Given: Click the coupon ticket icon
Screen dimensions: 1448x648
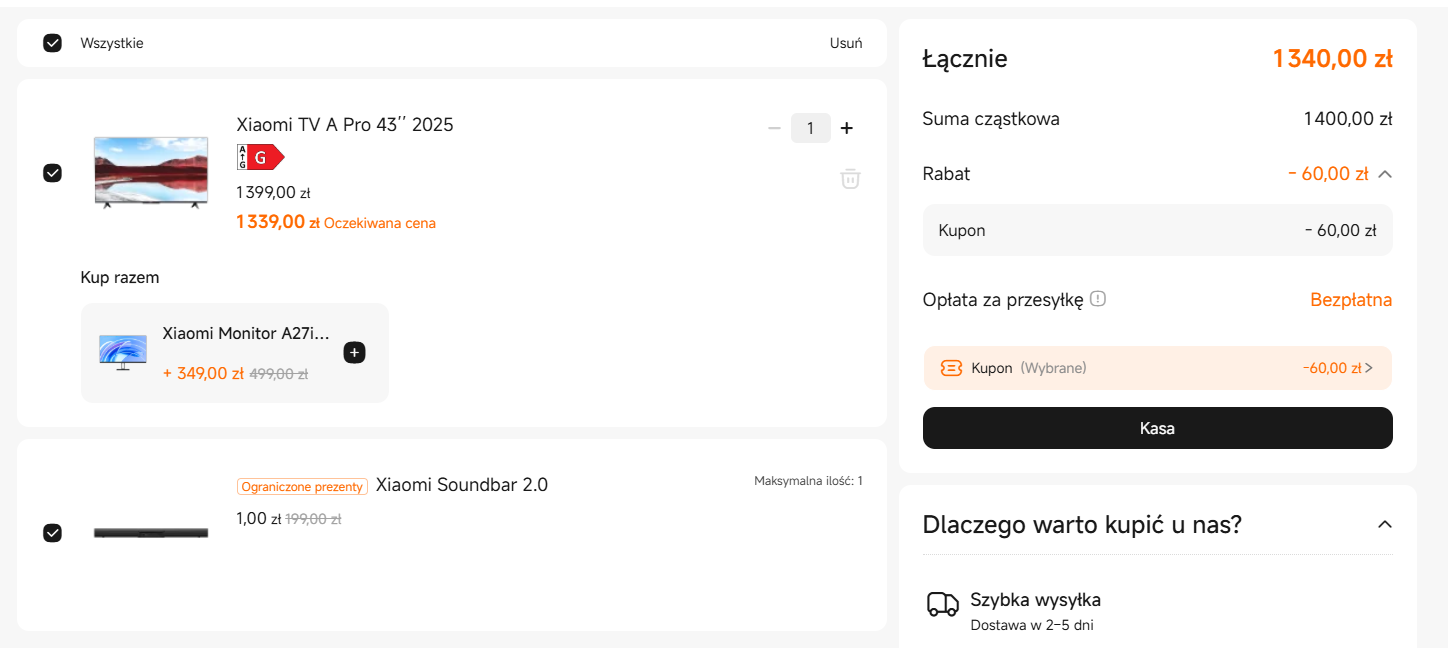Looking at the screenshot, I should (x=951, y=368).
